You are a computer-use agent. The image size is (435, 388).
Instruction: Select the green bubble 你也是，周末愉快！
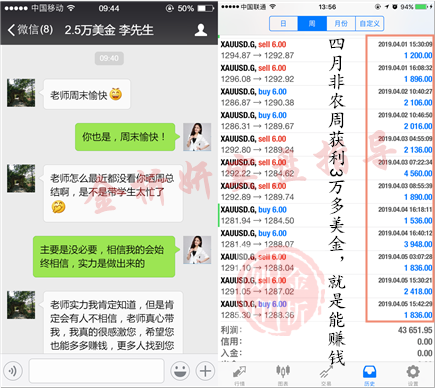[x=126, y=137]
